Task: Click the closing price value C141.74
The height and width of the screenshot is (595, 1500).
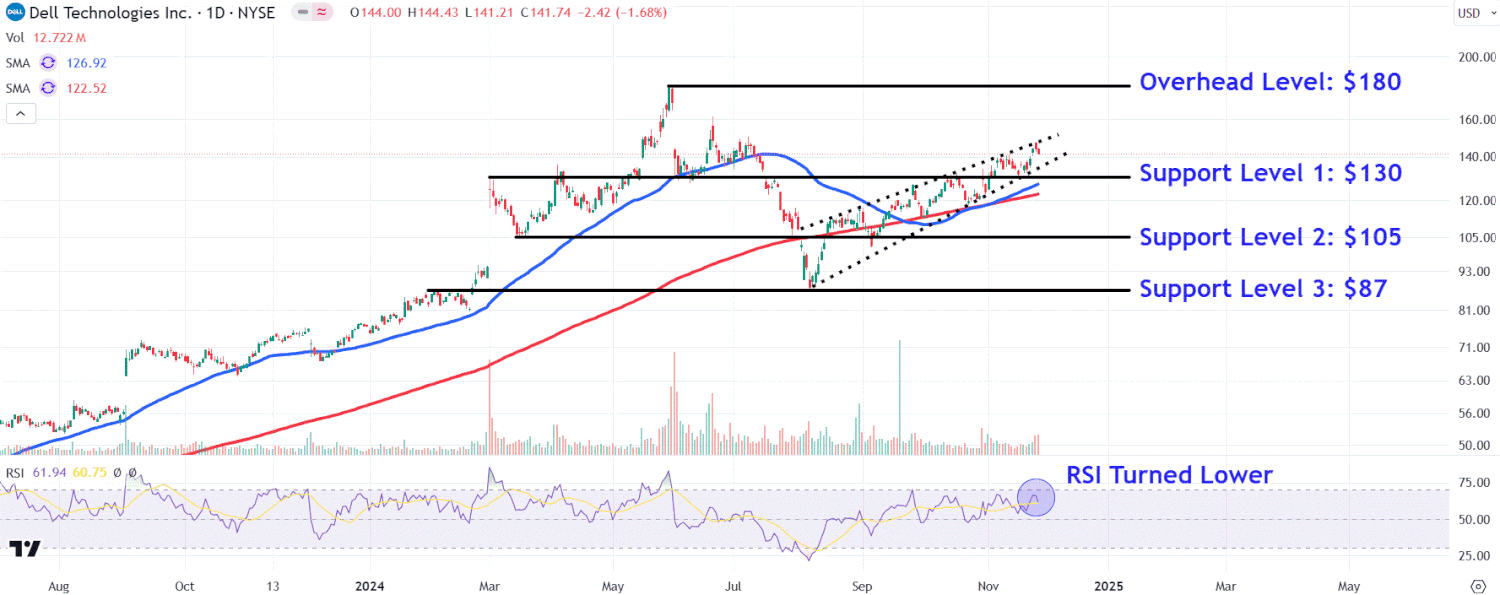Action: click(x=548, y=13)
